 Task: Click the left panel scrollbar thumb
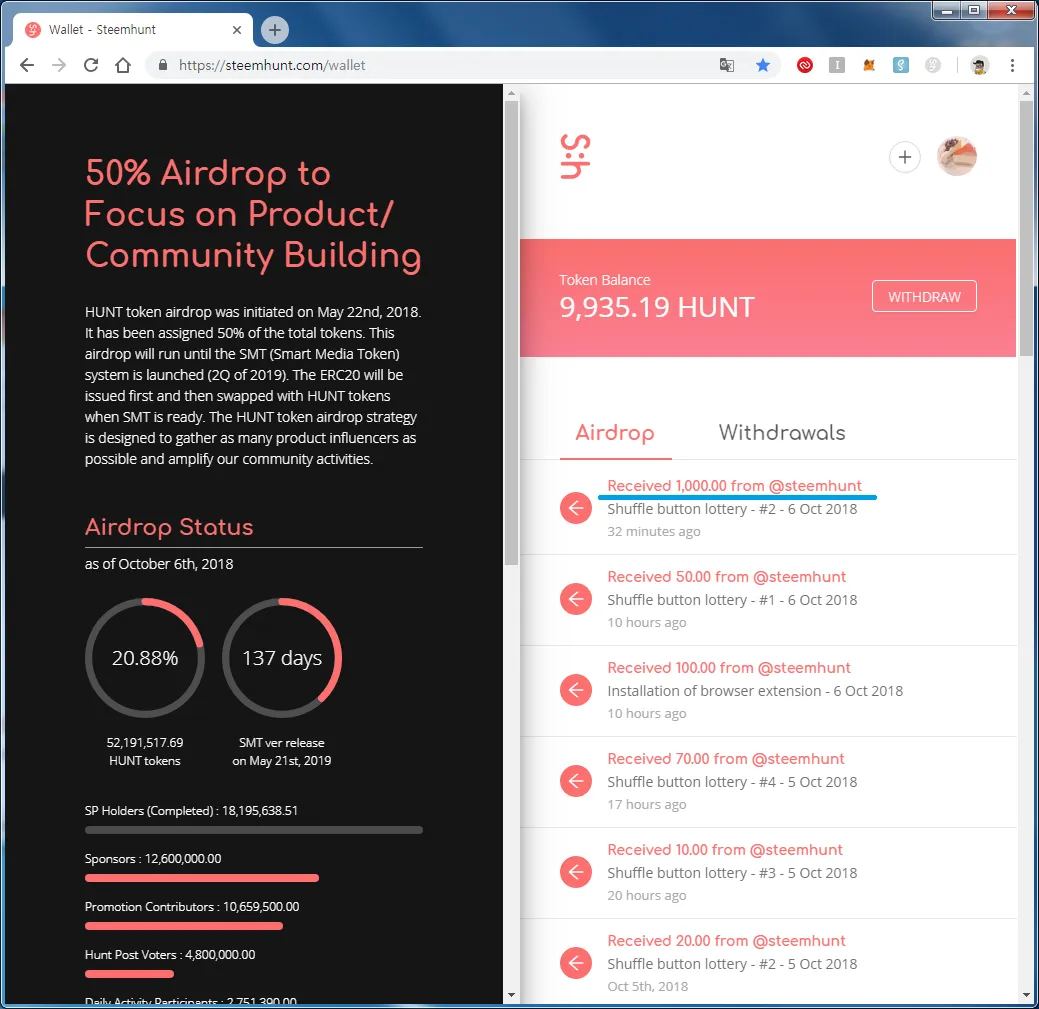coord(511,333)
